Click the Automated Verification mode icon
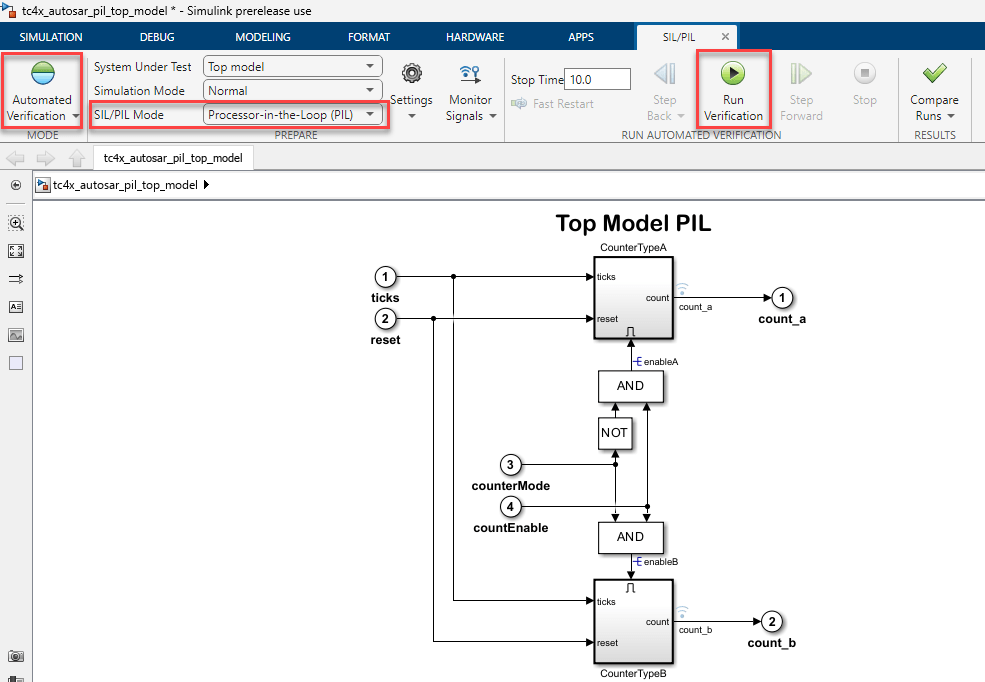The width and height of the screenshot is (985, 682). pos(42,74)
